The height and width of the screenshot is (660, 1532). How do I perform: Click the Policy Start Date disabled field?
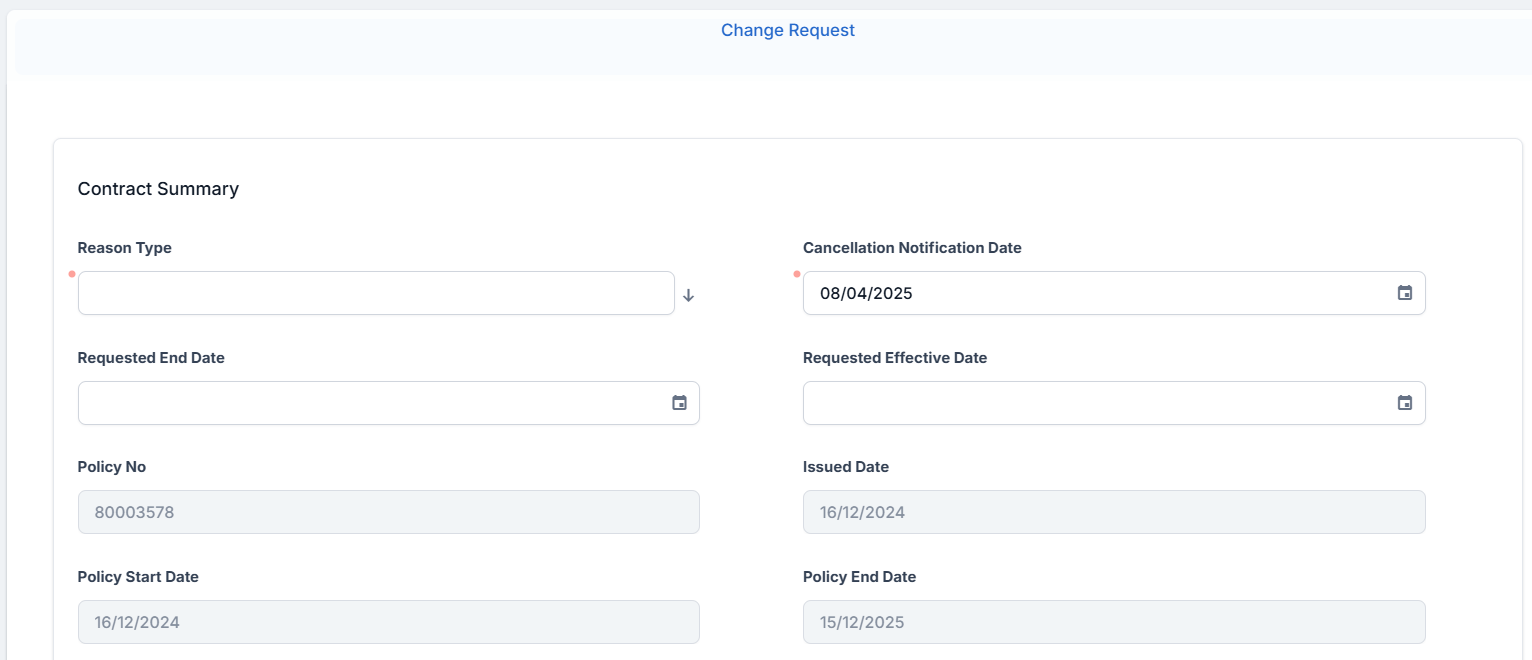coord(388,622)
